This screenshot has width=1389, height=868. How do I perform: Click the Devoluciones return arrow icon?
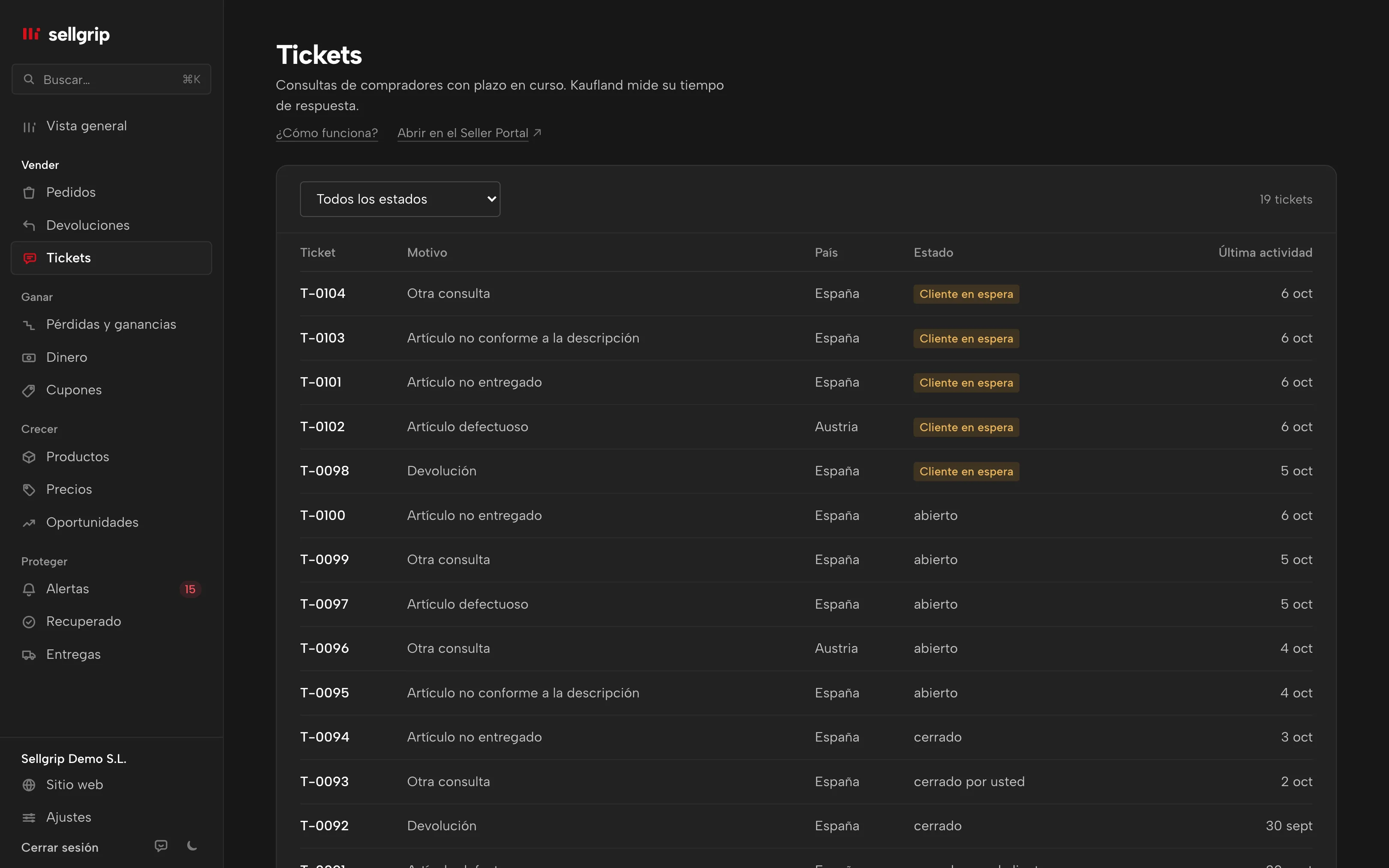pos(29,225)
